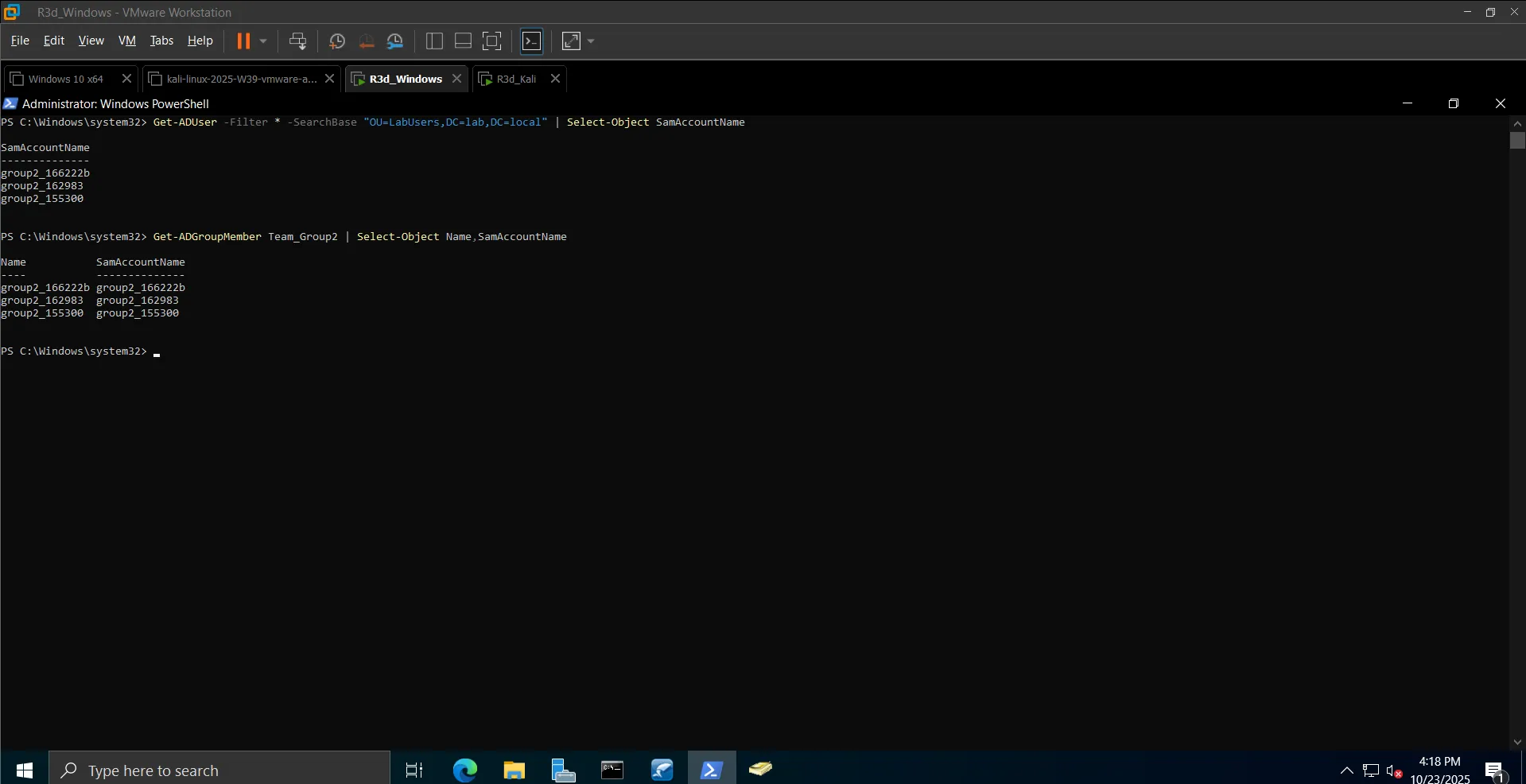Close the R3d_Windows tab

pos(456,79)
